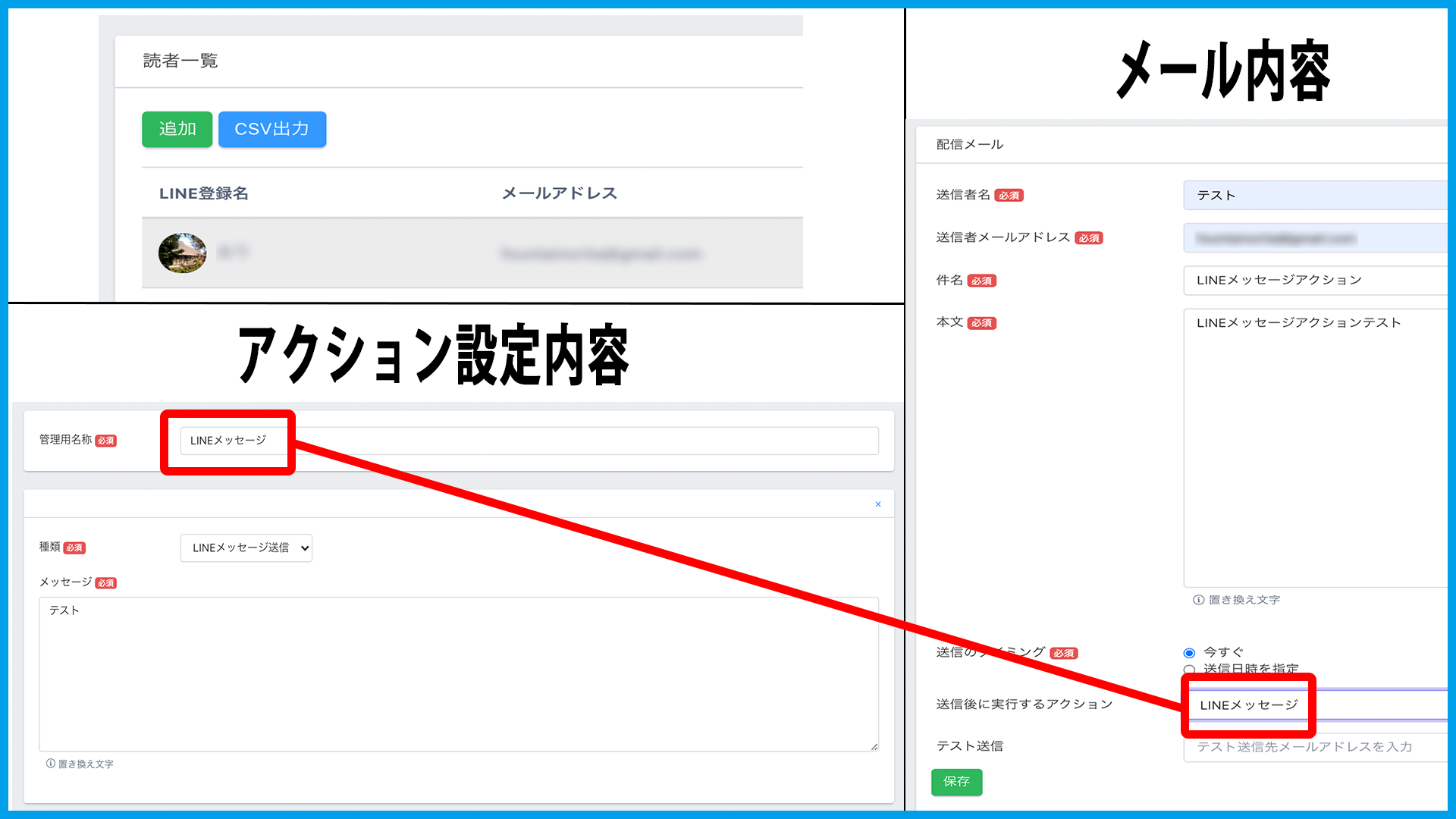The height and width of the screenshot is (819, 1456).
Task: Click the メッセージ textarea containing テスト
Action: click(458, 673)
